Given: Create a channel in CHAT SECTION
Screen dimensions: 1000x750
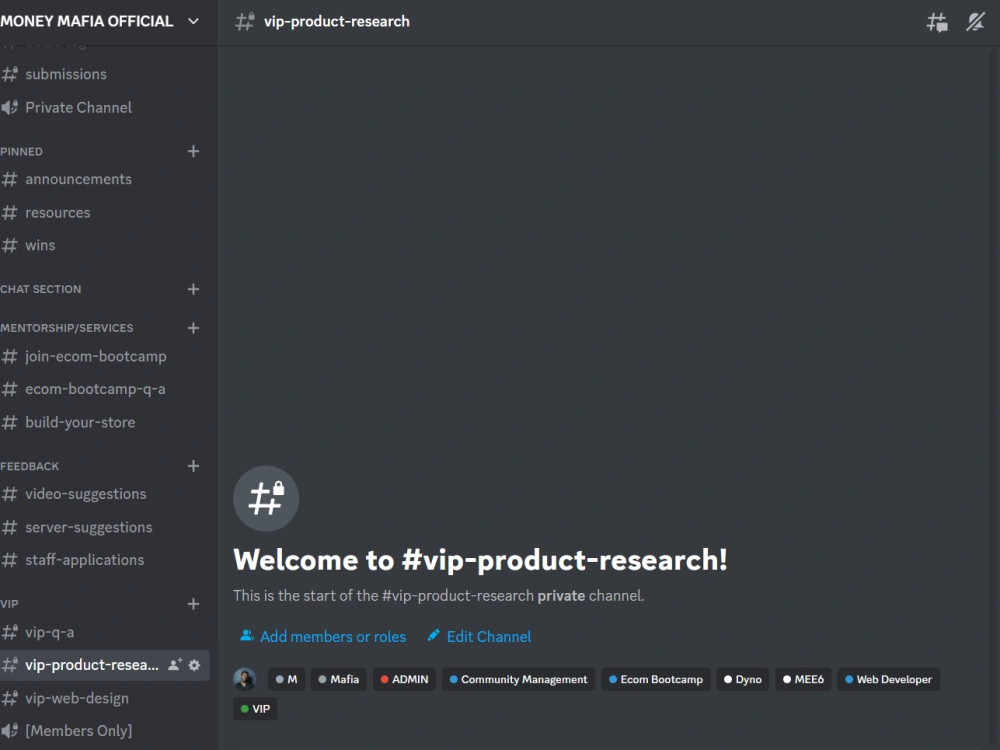Looking at the screenshot, I should click(x=193, y=289).
